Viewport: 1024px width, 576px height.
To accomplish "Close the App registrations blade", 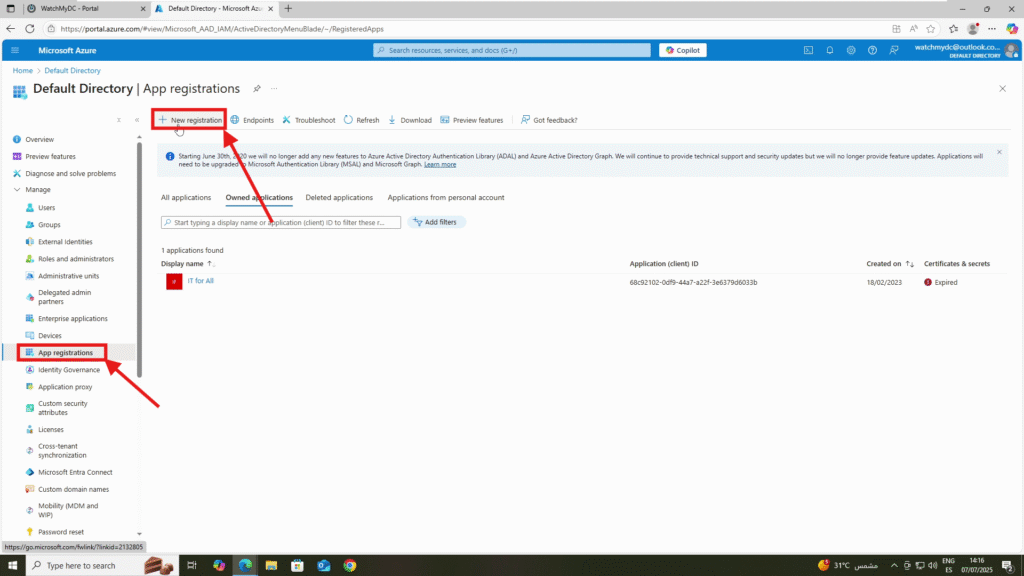I will point(1002,89).
